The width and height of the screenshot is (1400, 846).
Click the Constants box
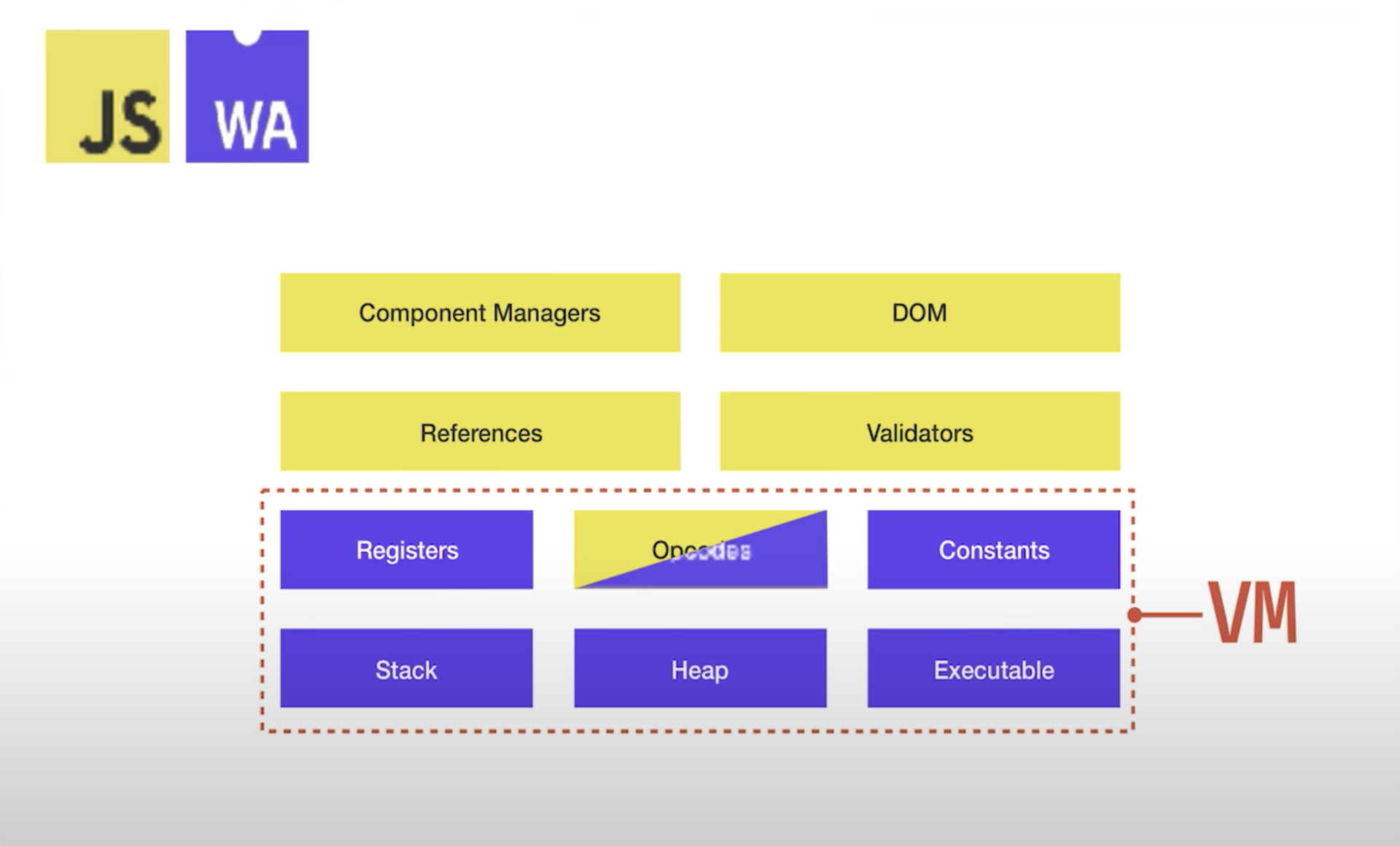coord(993,550)
